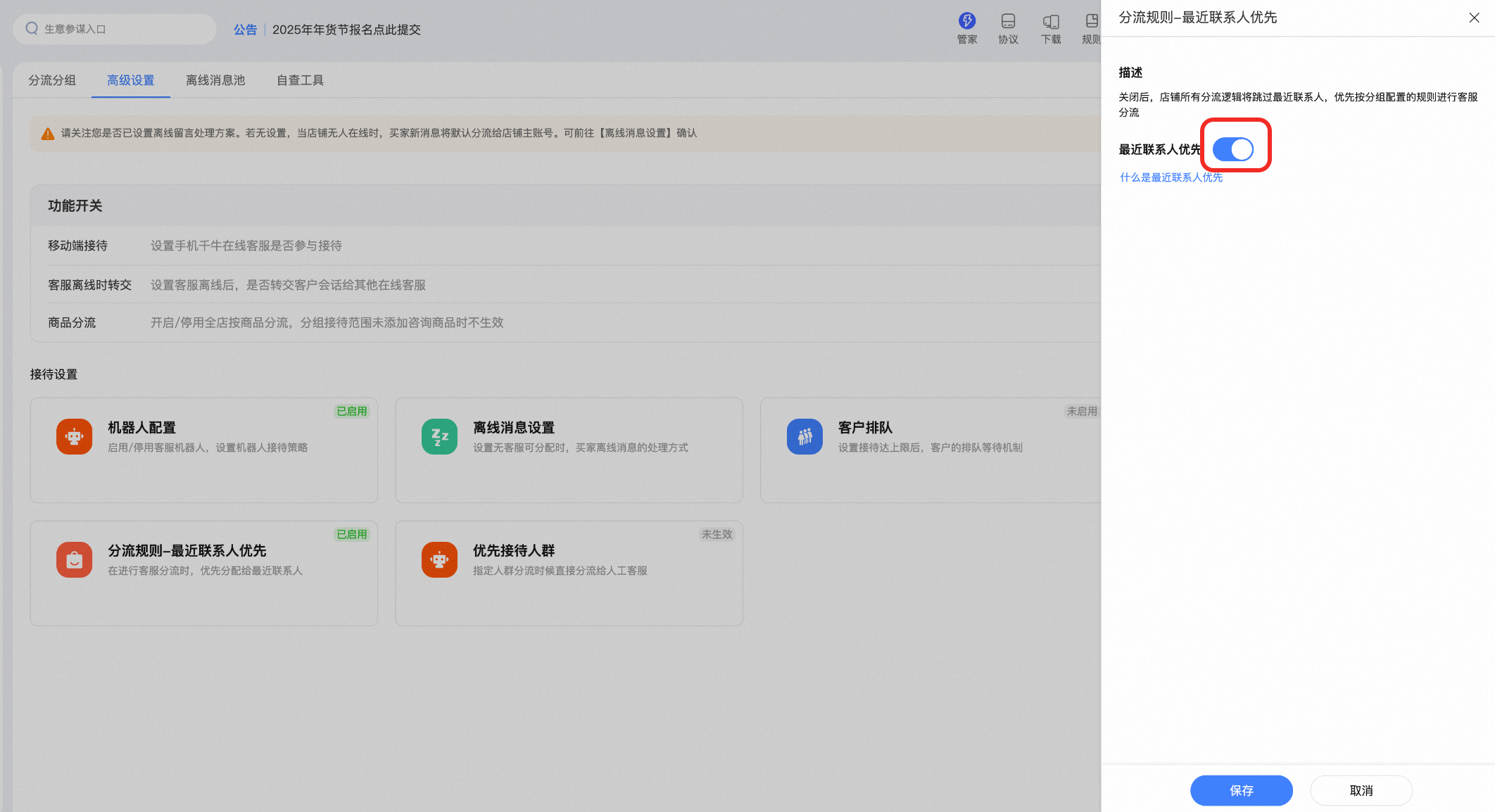Click the 优先接待人群 robot icon
The width and height of the screenshot is (1495, 812).
[x=439, y=559]
